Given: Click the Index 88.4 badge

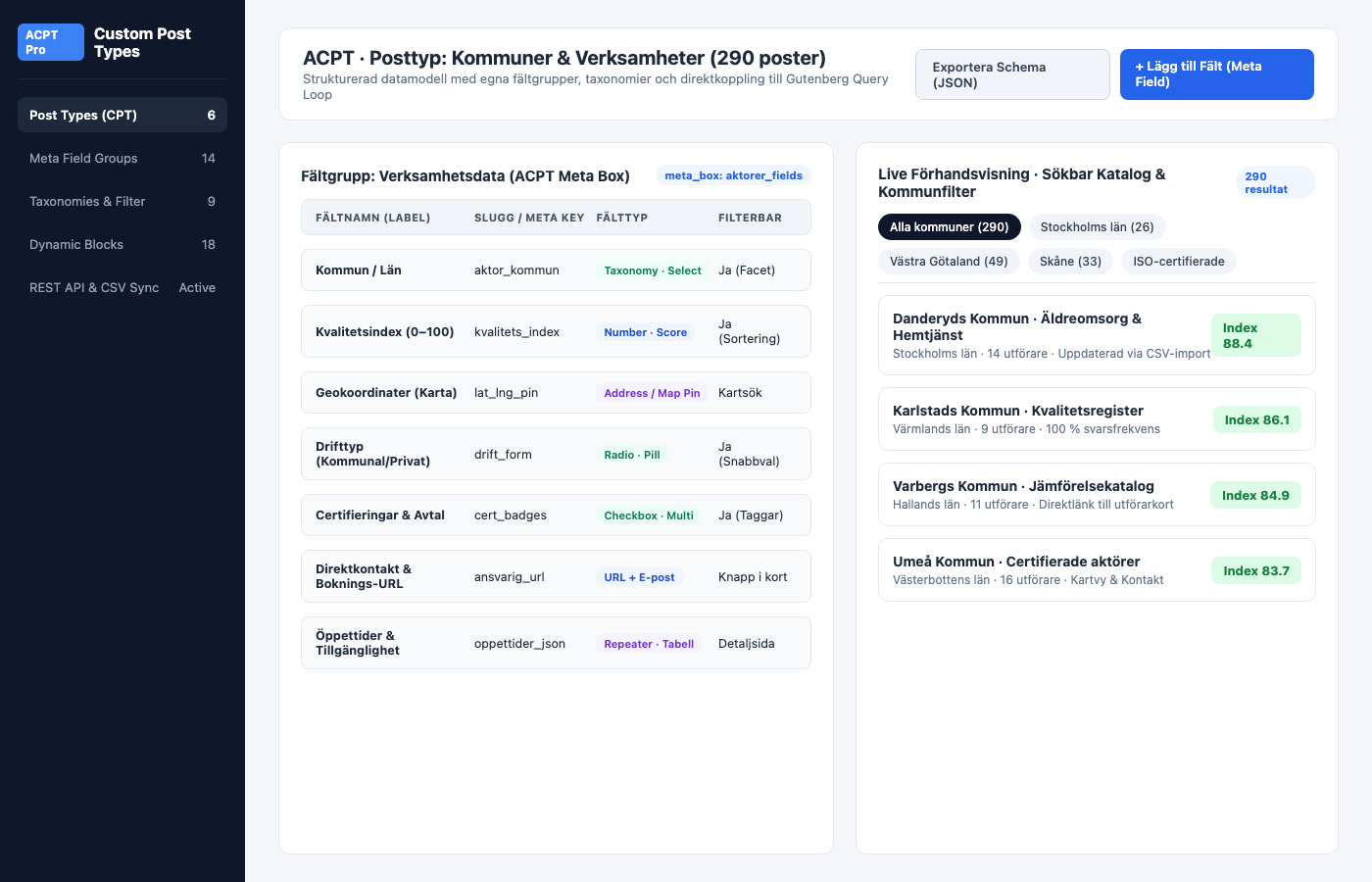Looking at the screenshot, I should [x=1256, y=335].
